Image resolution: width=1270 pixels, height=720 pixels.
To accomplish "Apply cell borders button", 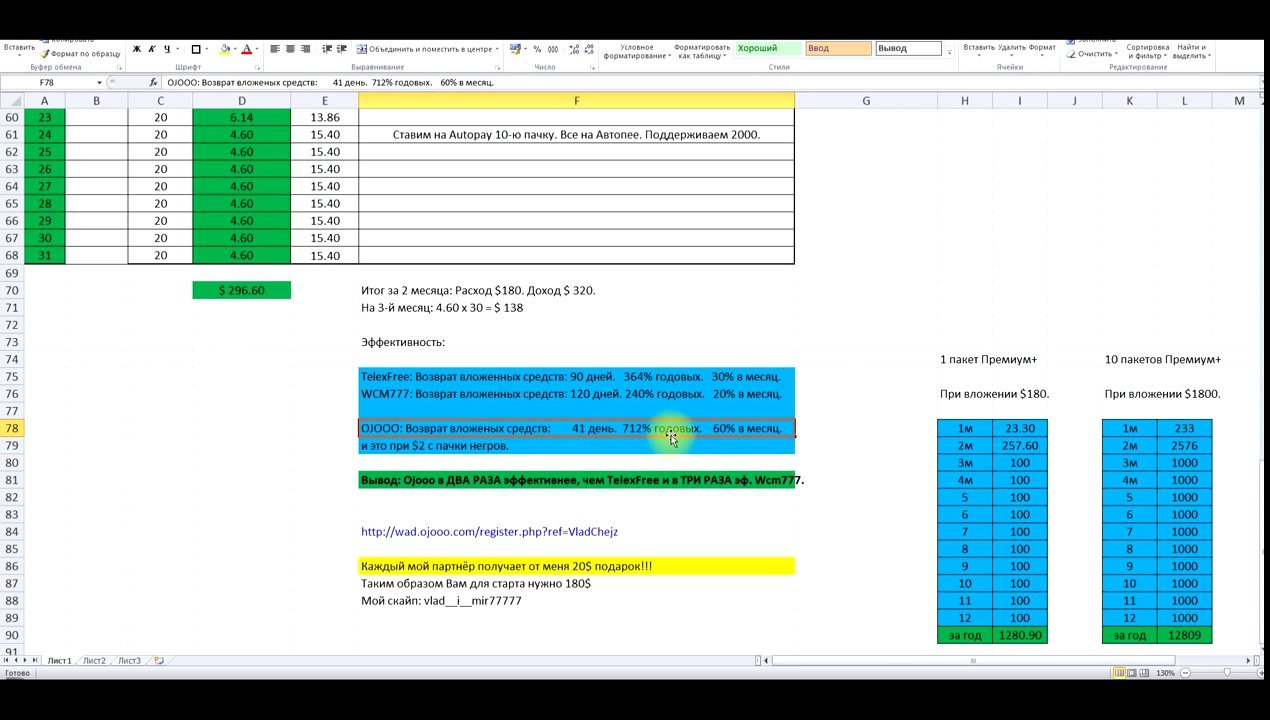I will pos(196,49).
